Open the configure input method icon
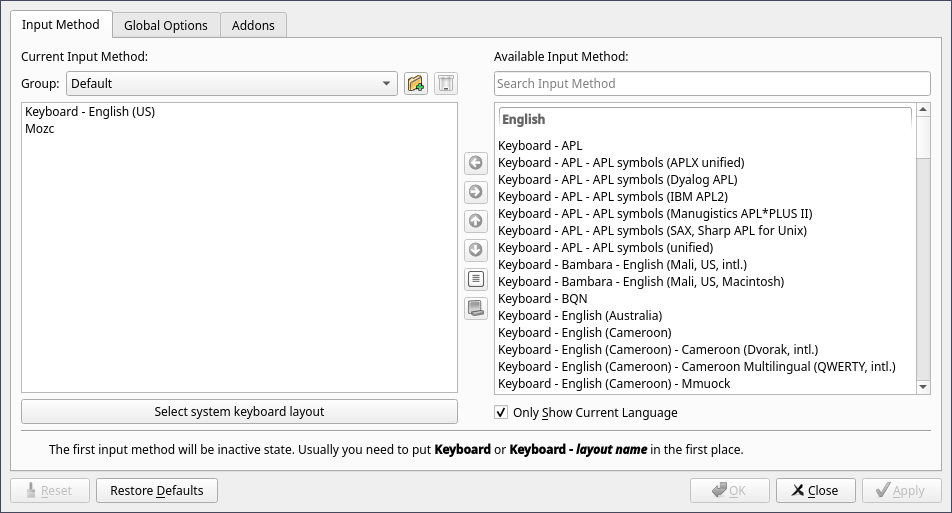 coord(476,279)
